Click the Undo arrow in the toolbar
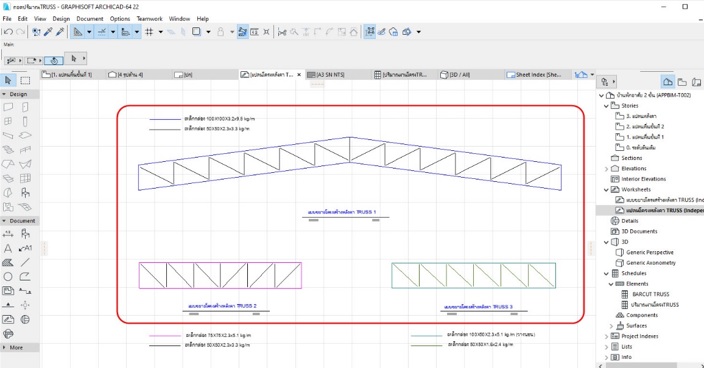The height and width of the screenshot is (368, 704). (x=8, y=32)
